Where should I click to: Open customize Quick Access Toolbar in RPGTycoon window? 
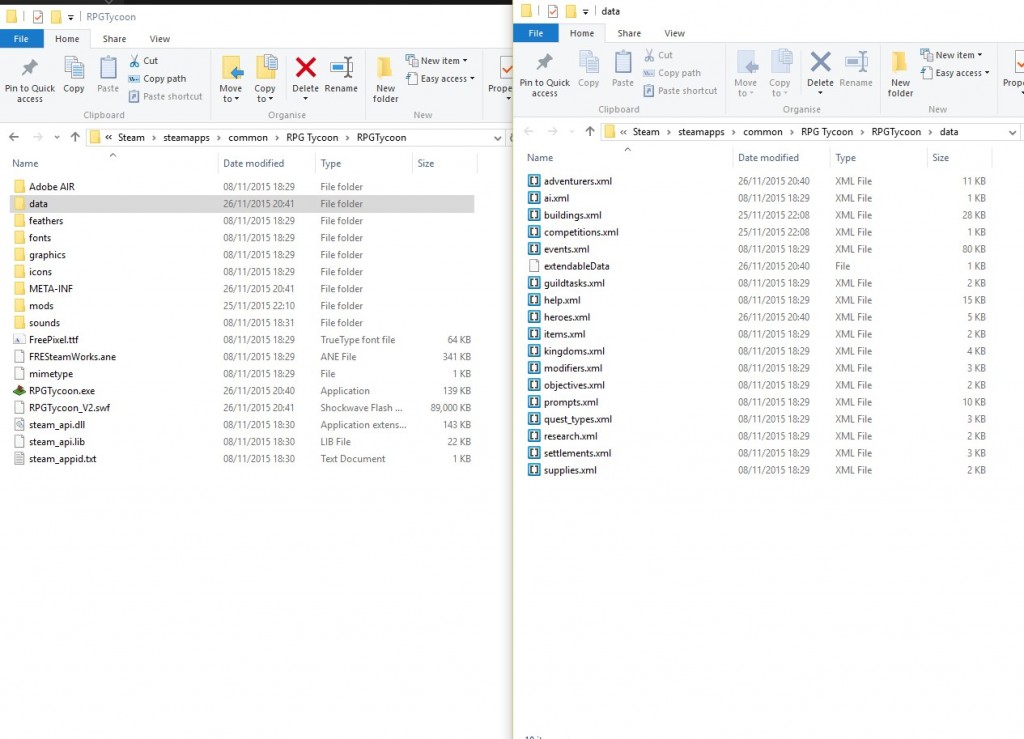71,17
